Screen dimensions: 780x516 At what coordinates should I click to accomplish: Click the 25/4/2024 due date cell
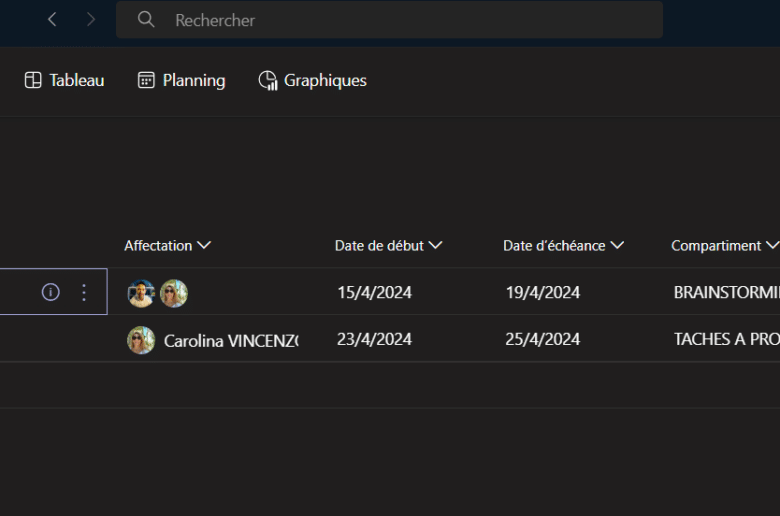pos(542,340)
